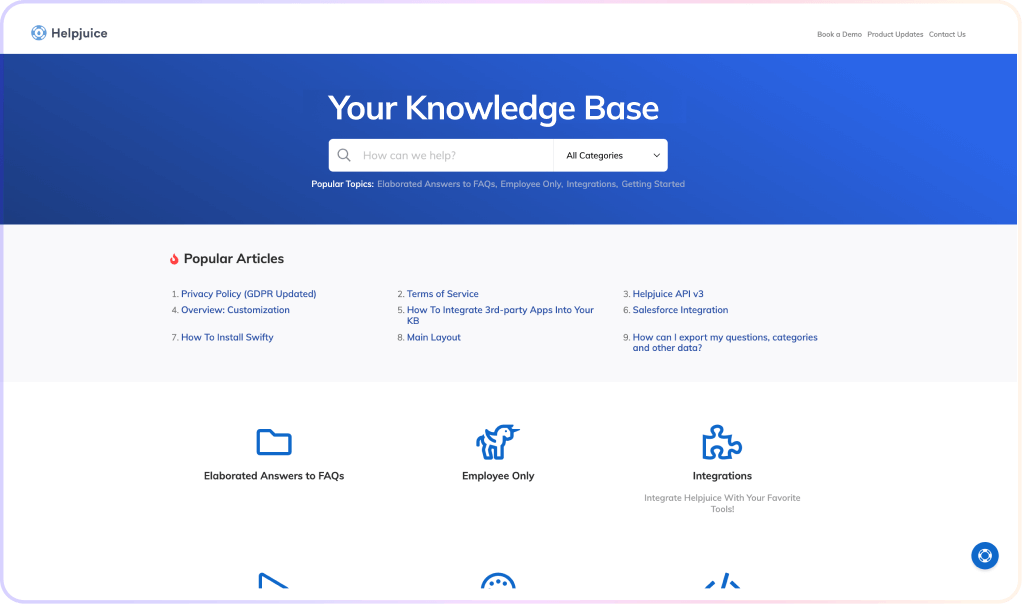The width and height of the screenshot is (1022, 604).
Task: Open How To Integrate 3rd-party Apps article
Action: tap(500, 315)
